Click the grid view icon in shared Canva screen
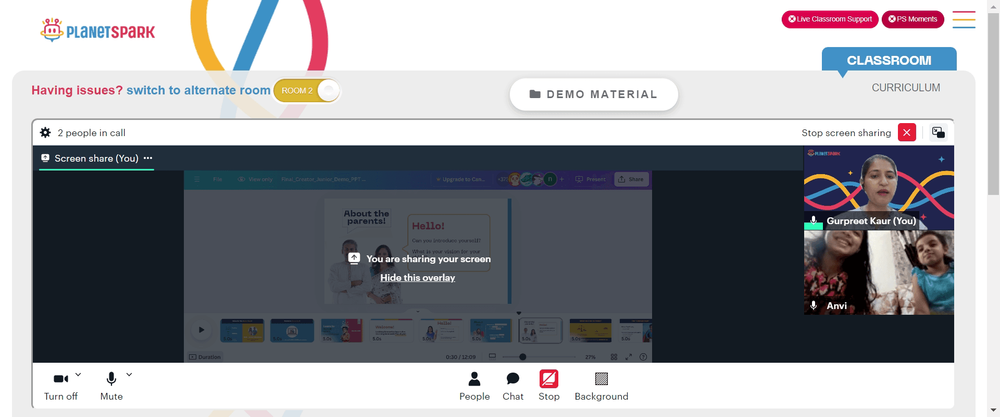This screenshot has height=417, width=1000. tap(614, 357)
